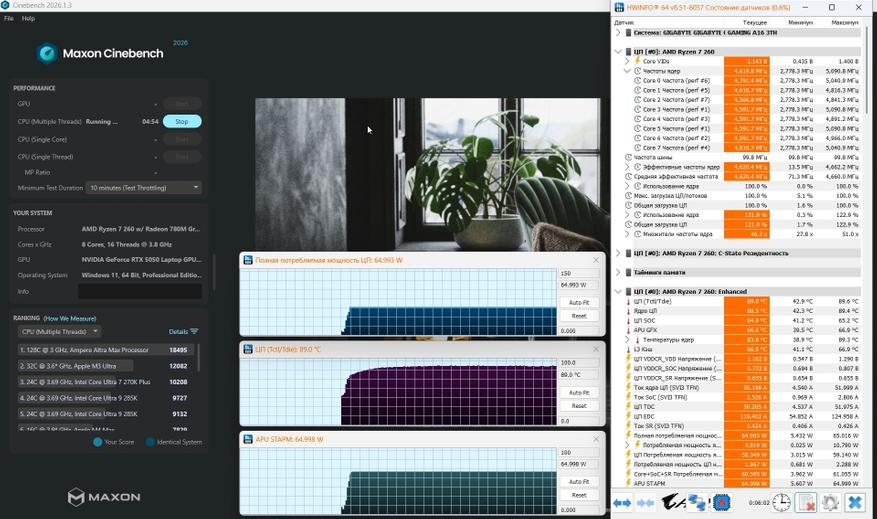Click the Cinebench app icon in title bar
877x519 pixels.
5,5
